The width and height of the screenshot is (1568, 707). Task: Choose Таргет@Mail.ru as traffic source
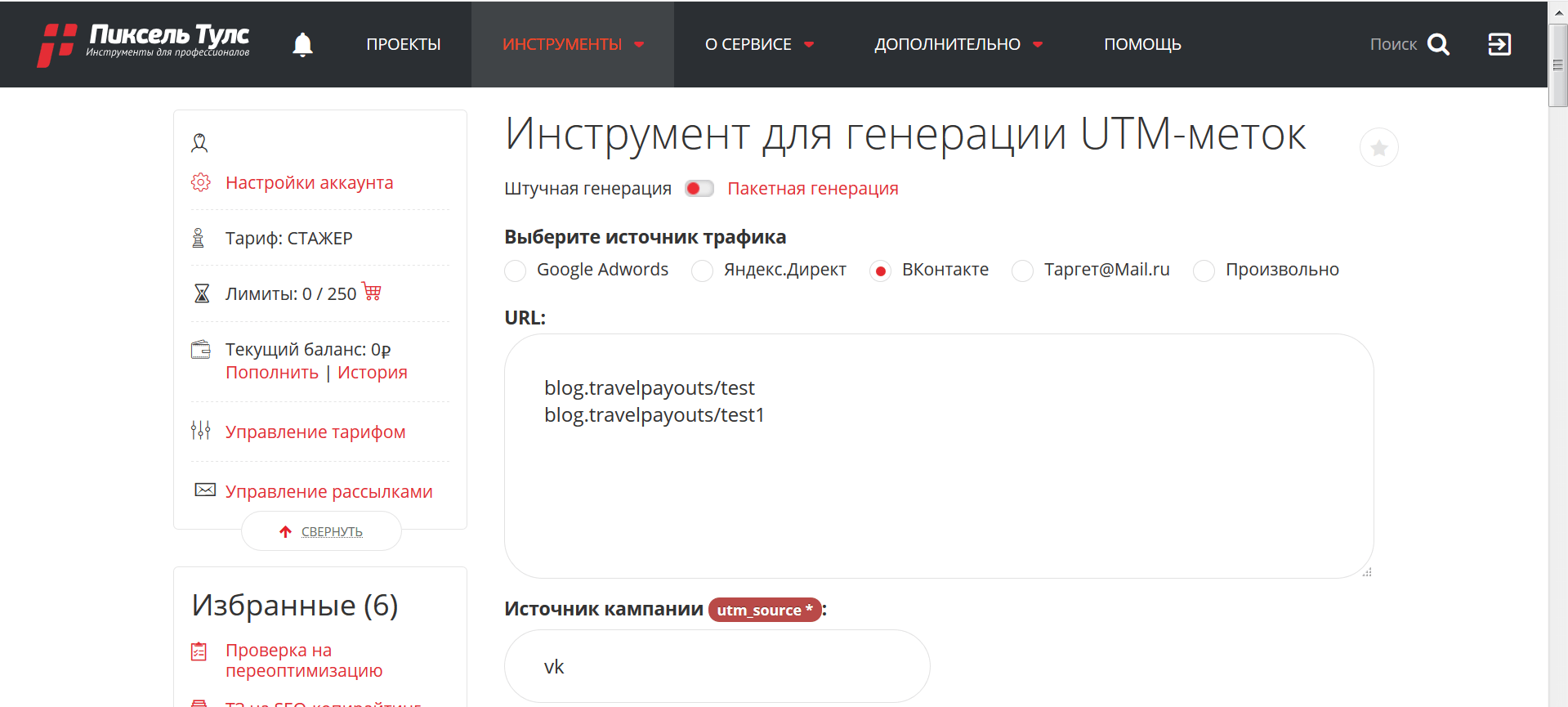(x=1022, y=271)
